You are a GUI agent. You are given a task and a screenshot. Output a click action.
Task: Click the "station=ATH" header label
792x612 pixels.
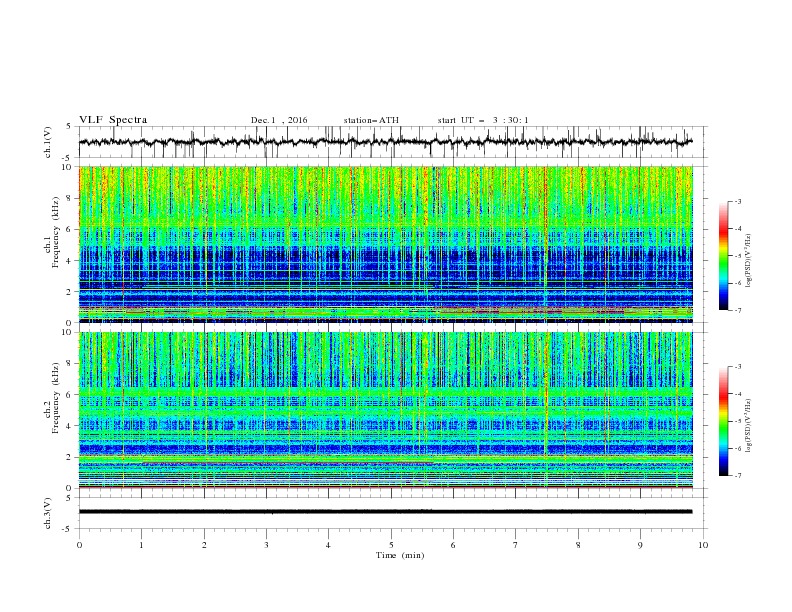pyautogui.click(x=371, y=120)
